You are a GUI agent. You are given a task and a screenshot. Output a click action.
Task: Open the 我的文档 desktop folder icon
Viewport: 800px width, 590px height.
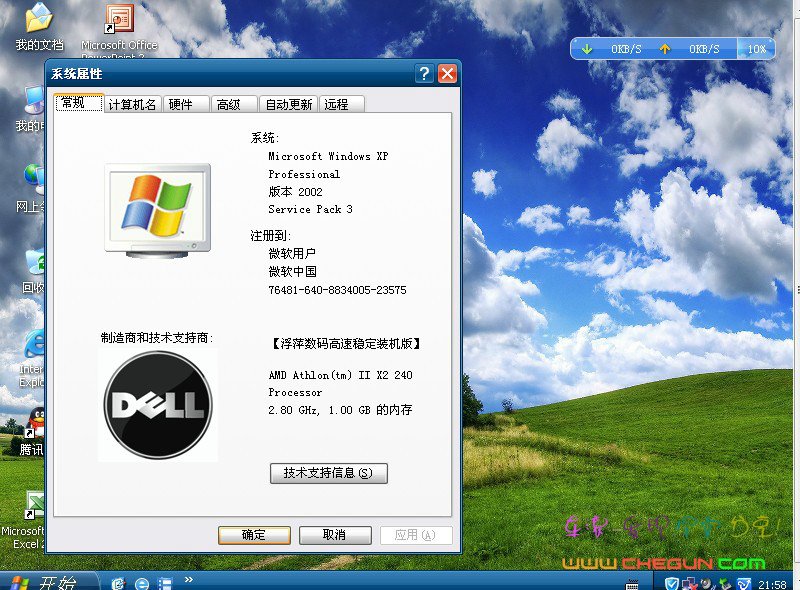[x=39, y=27]
